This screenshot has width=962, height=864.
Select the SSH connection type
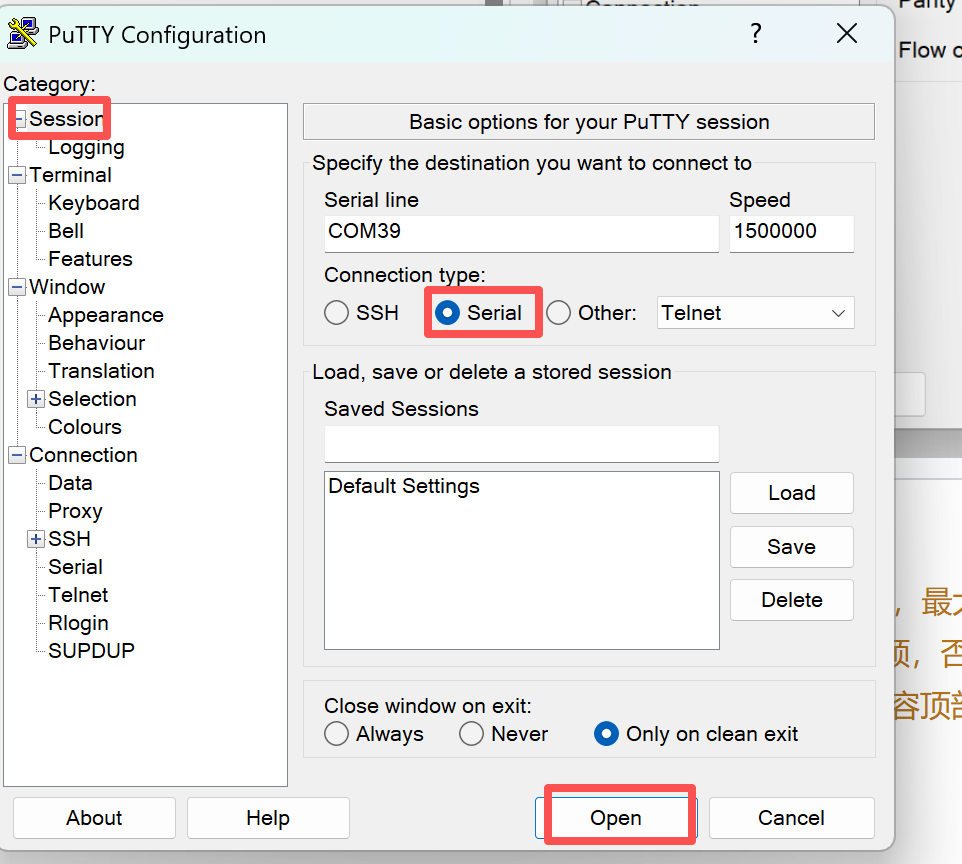pos(337,313)
